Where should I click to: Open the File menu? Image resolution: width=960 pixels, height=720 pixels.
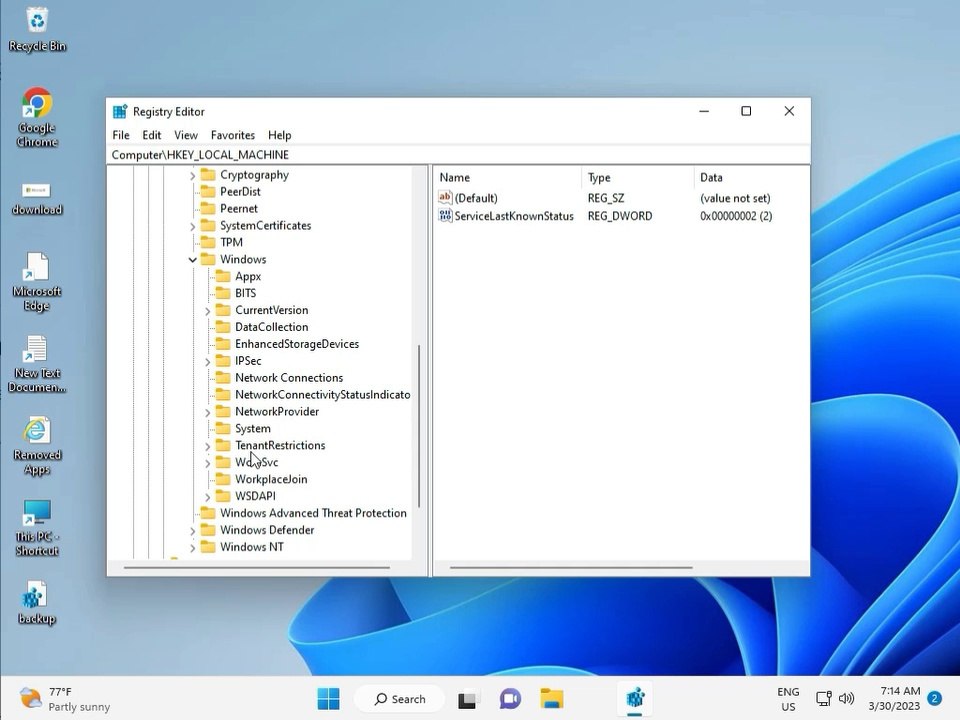pos(121,135)
